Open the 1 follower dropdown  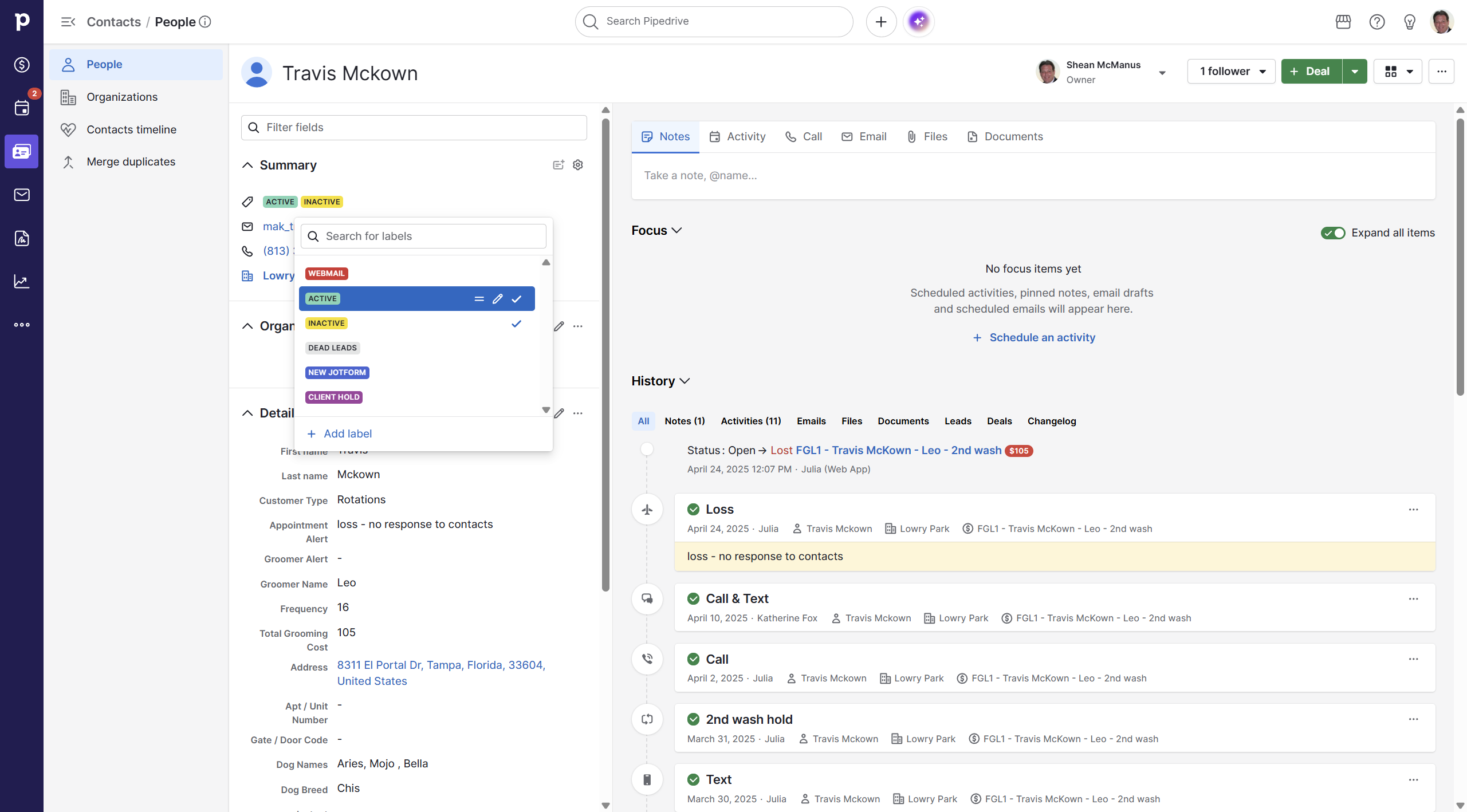click(x=1231, y=72)
